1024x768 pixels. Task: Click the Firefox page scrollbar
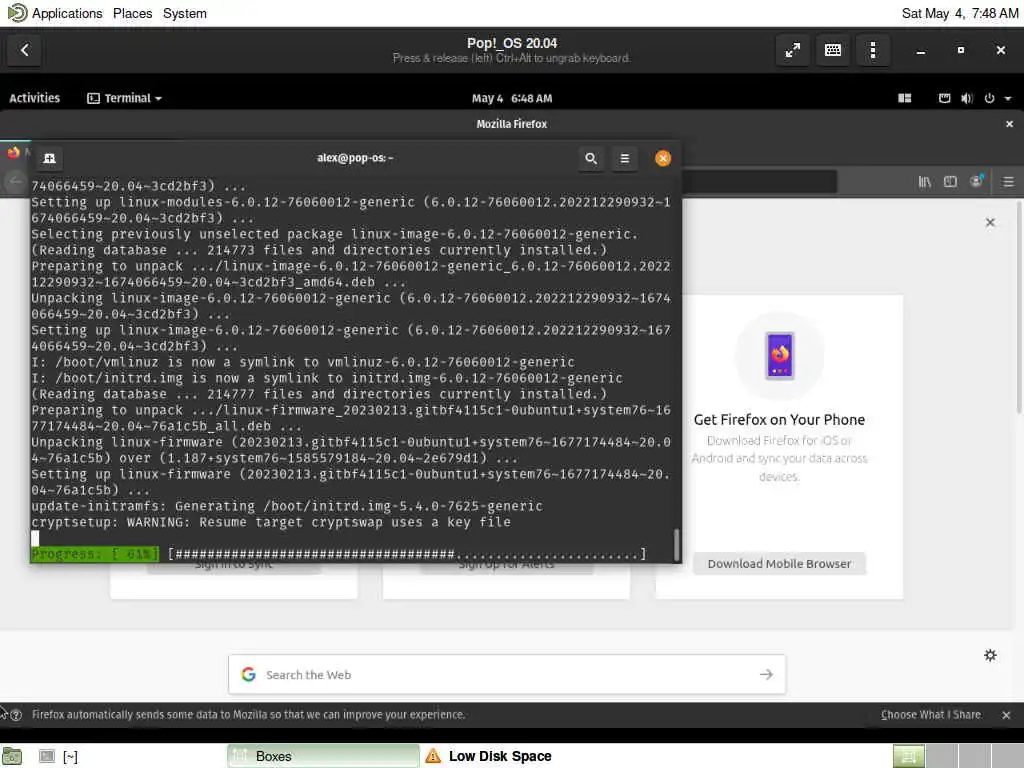pos(1019,307)
